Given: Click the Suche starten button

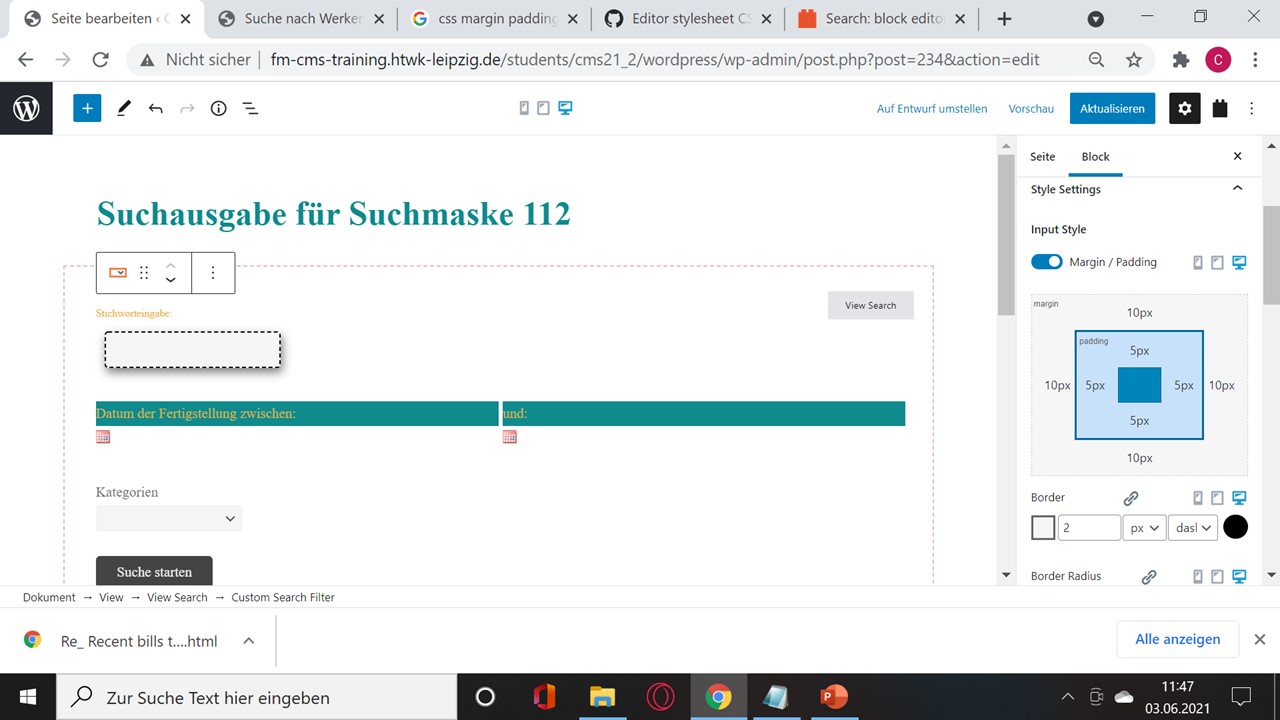Looking at the screenshot, I should tap(154, 570).
